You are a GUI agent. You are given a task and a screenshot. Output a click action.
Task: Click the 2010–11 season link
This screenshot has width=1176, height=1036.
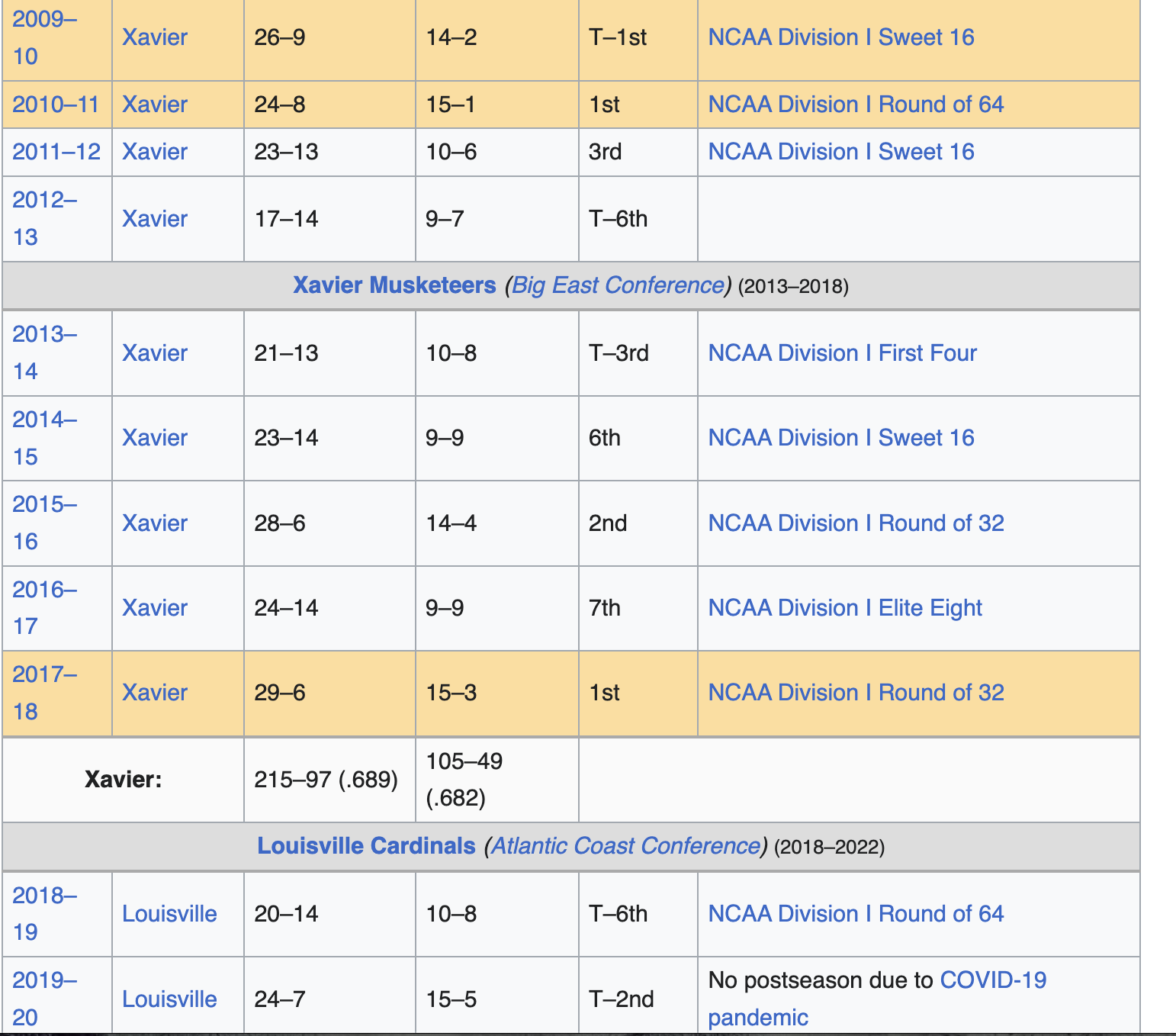[56, 105]
